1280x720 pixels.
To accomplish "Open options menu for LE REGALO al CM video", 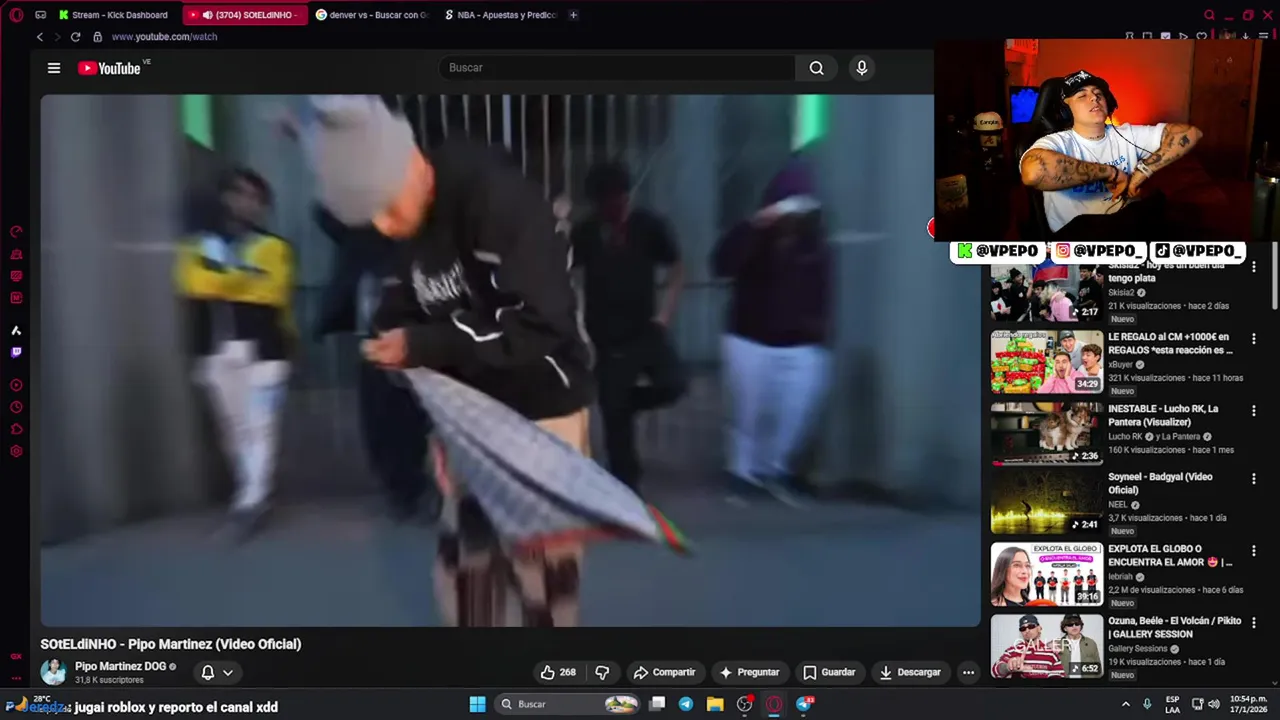I will (x=1254, y=339).
